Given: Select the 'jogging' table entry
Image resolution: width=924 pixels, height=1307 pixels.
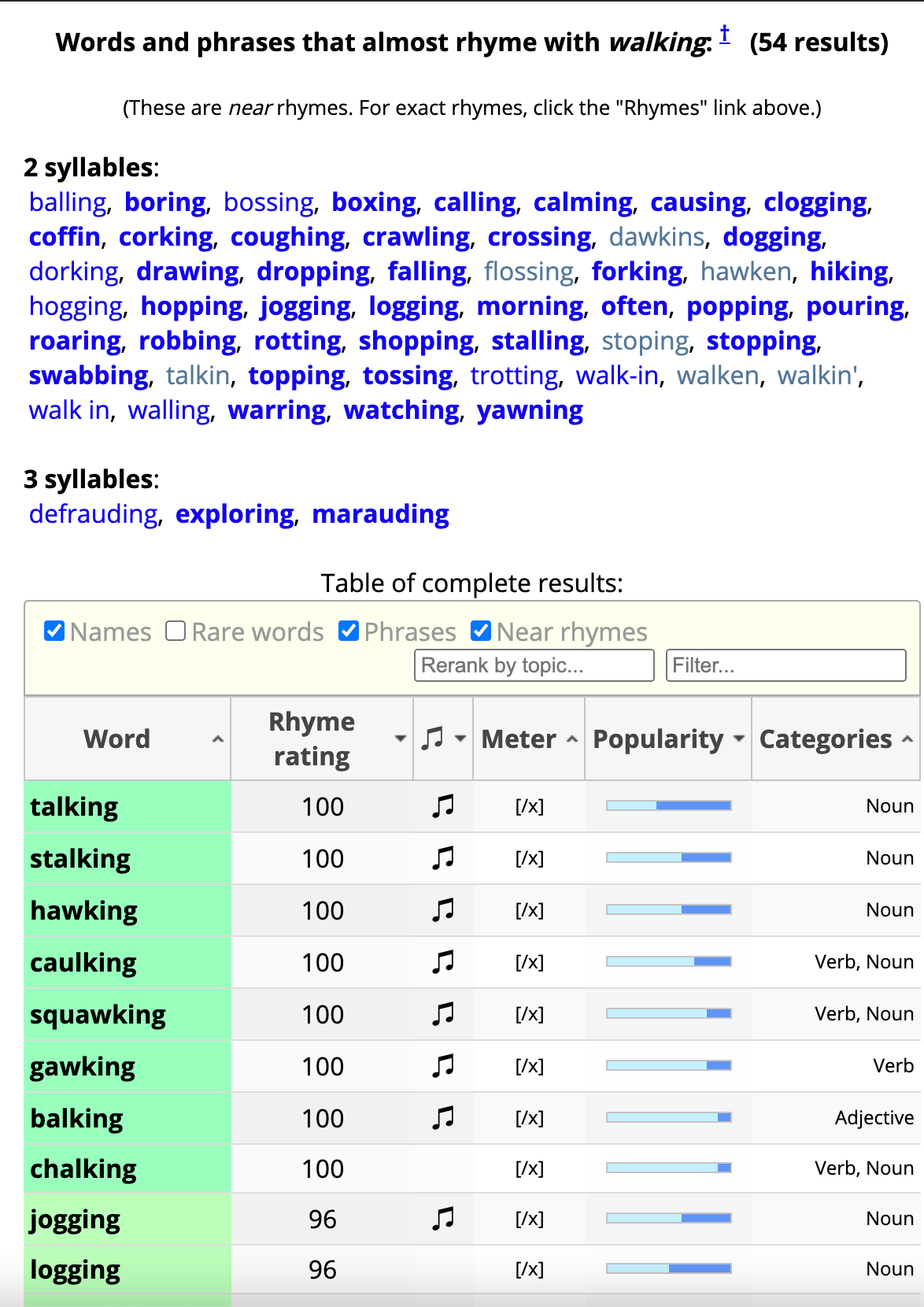Looking at the screenshot, I should tap(76, 1220).
